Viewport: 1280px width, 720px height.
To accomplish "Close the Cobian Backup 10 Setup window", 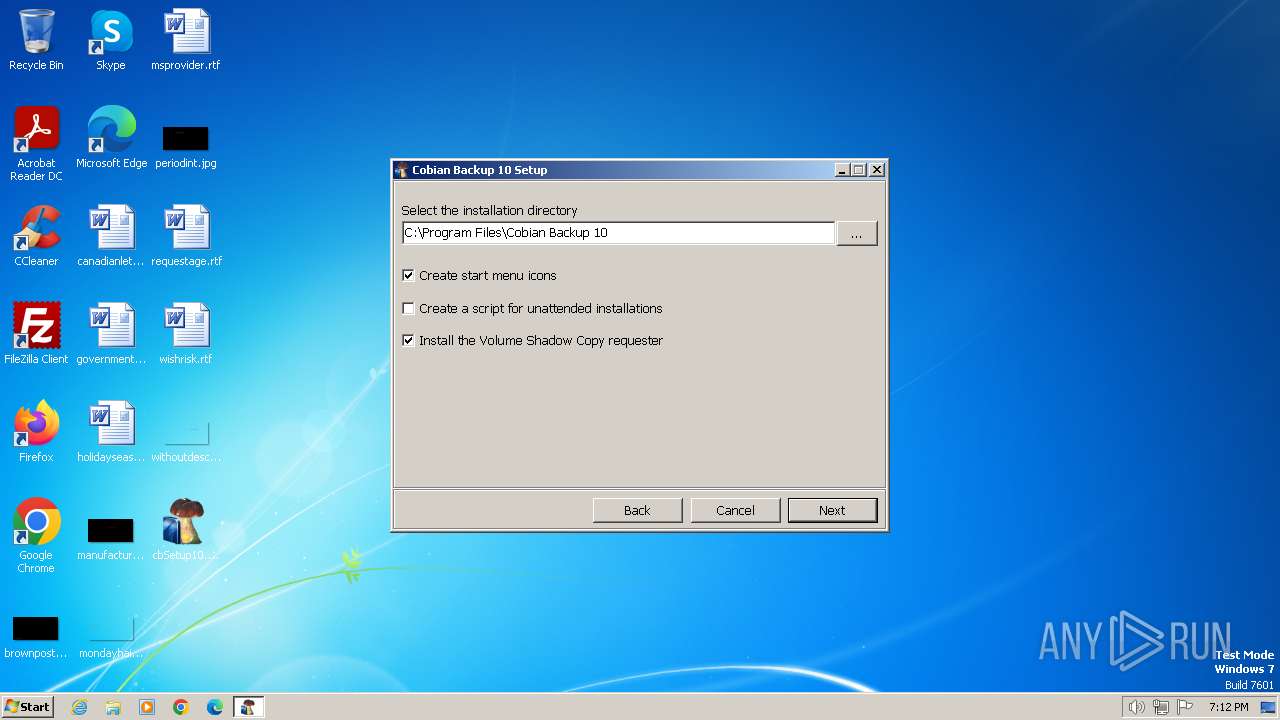I will [x=877, y=170].
